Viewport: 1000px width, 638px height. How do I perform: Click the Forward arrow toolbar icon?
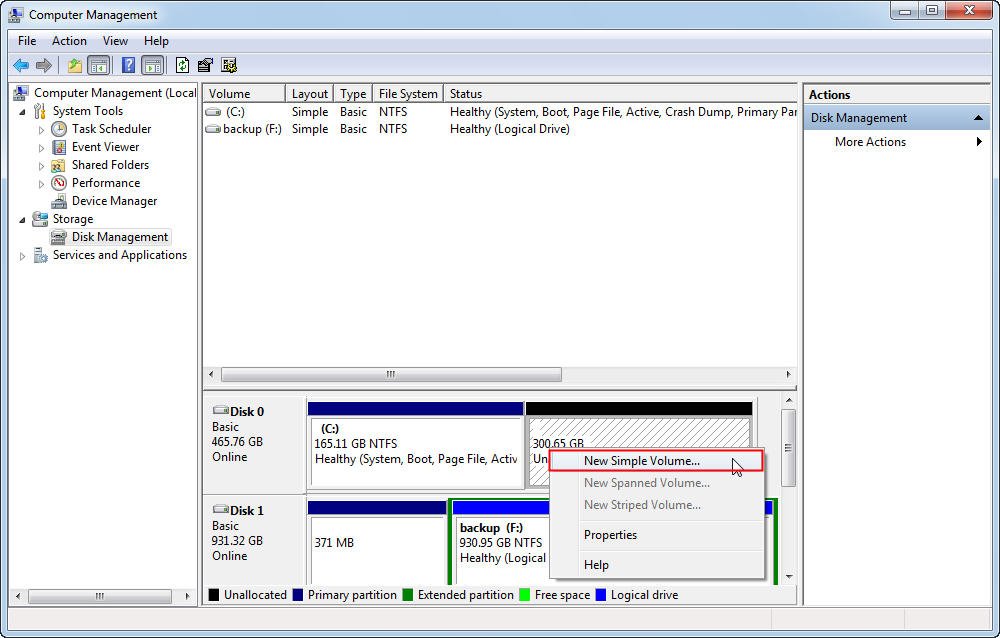point(44,65)
